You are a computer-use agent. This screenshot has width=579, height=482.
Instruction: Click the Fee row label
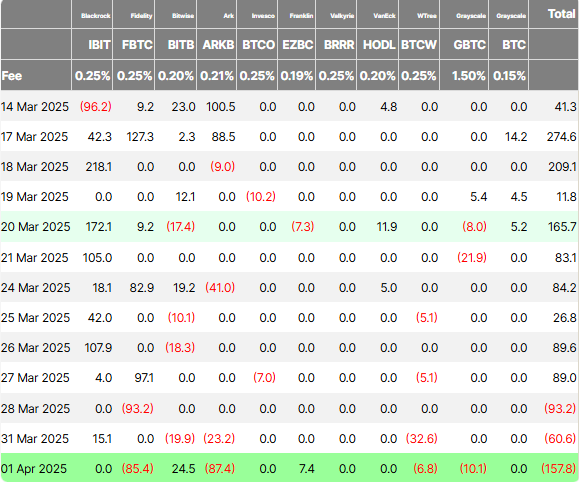tap(12, 76)
